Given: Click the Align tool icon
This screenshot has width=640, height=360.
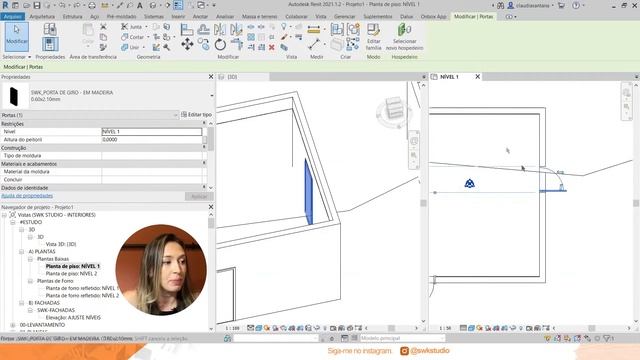Looking at the screenshot, I should tap(187, 29).
